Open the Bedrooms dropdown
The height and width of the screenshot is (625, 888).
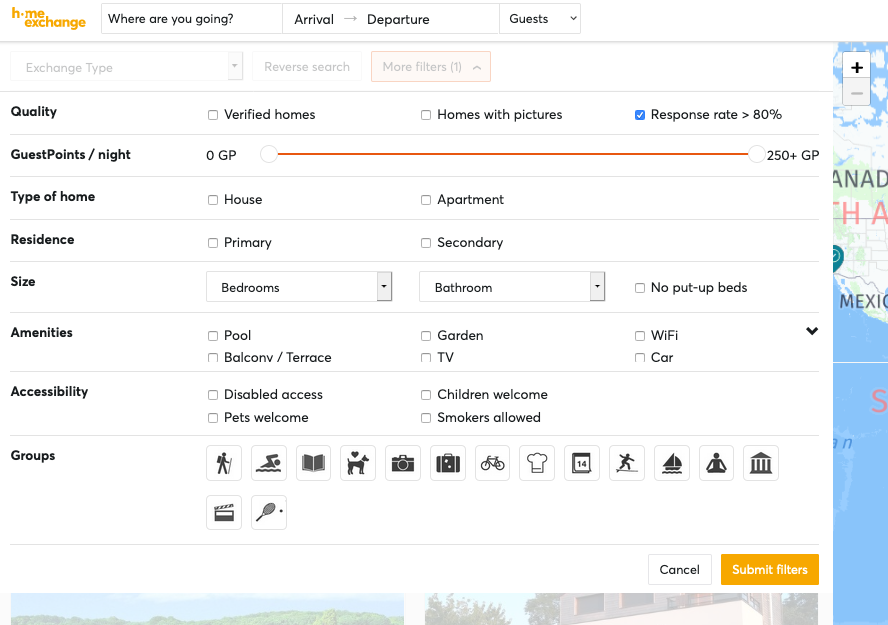[299, 287]
